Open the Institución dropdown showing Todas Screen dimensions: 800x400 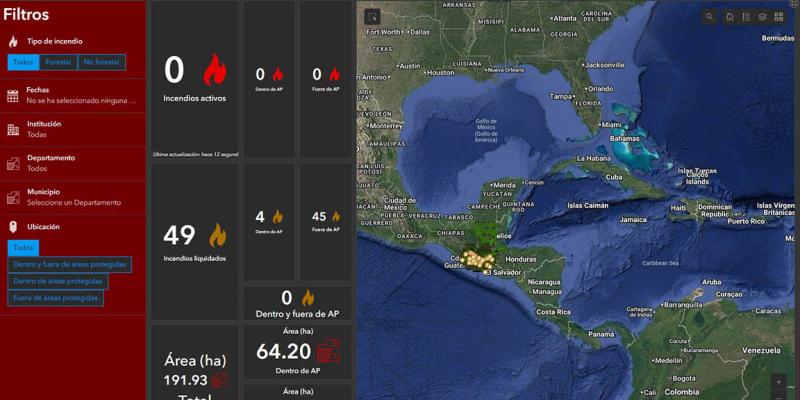pos(73,130)
